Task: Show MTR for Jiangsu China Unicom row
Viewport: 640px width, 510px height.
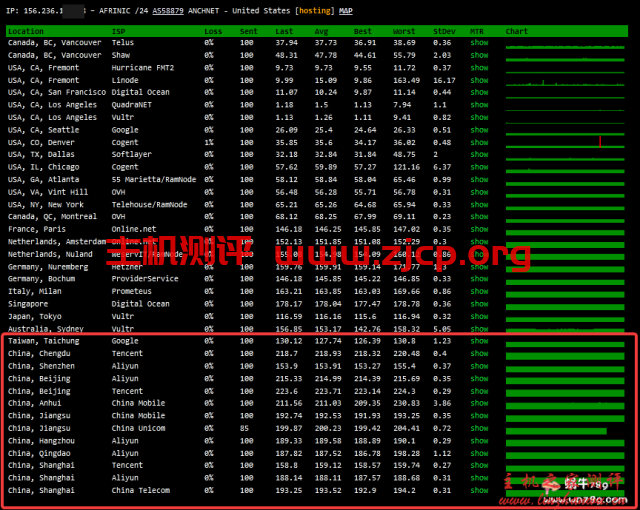Action: (x=479, y=428)
